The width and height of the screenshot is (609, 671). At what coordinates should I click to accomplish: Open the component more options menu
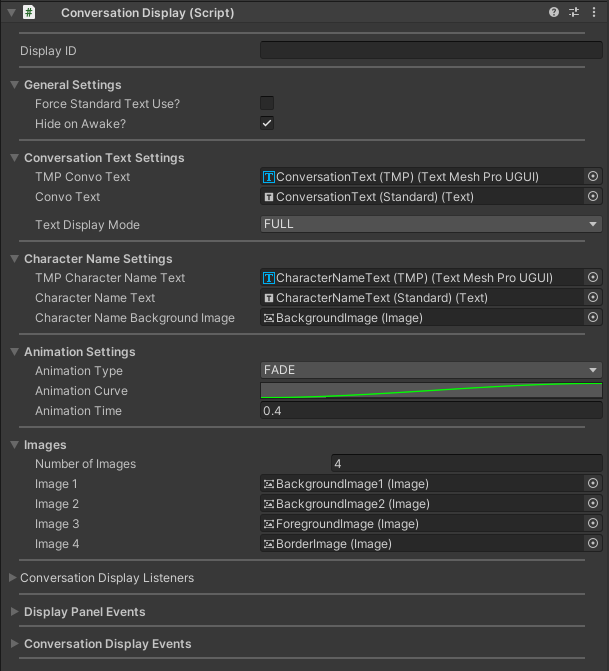pyautogui.click(x=593, y=13)
